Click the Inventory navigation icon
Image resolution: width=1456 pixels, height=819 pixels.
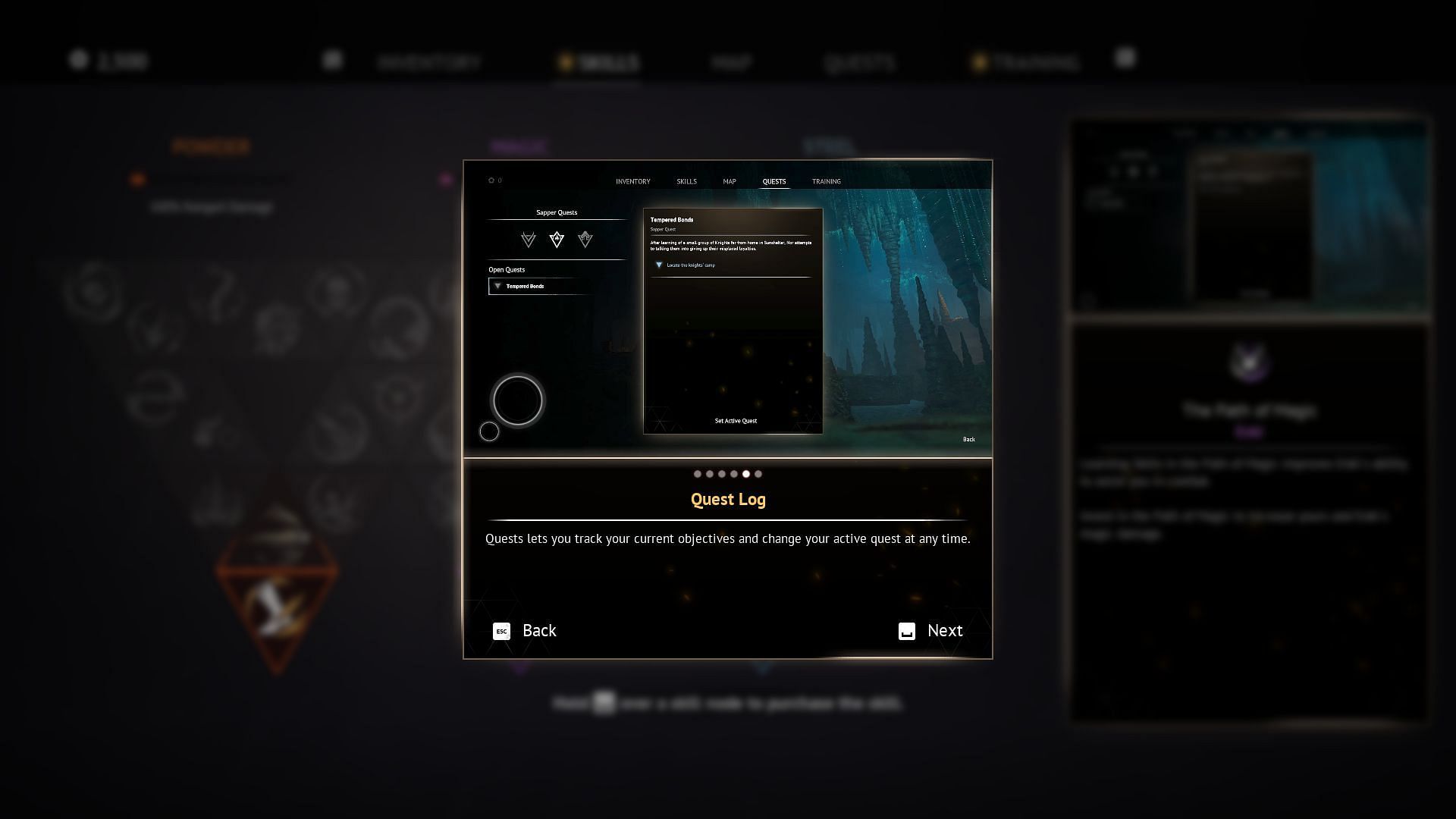pos(632,181)
